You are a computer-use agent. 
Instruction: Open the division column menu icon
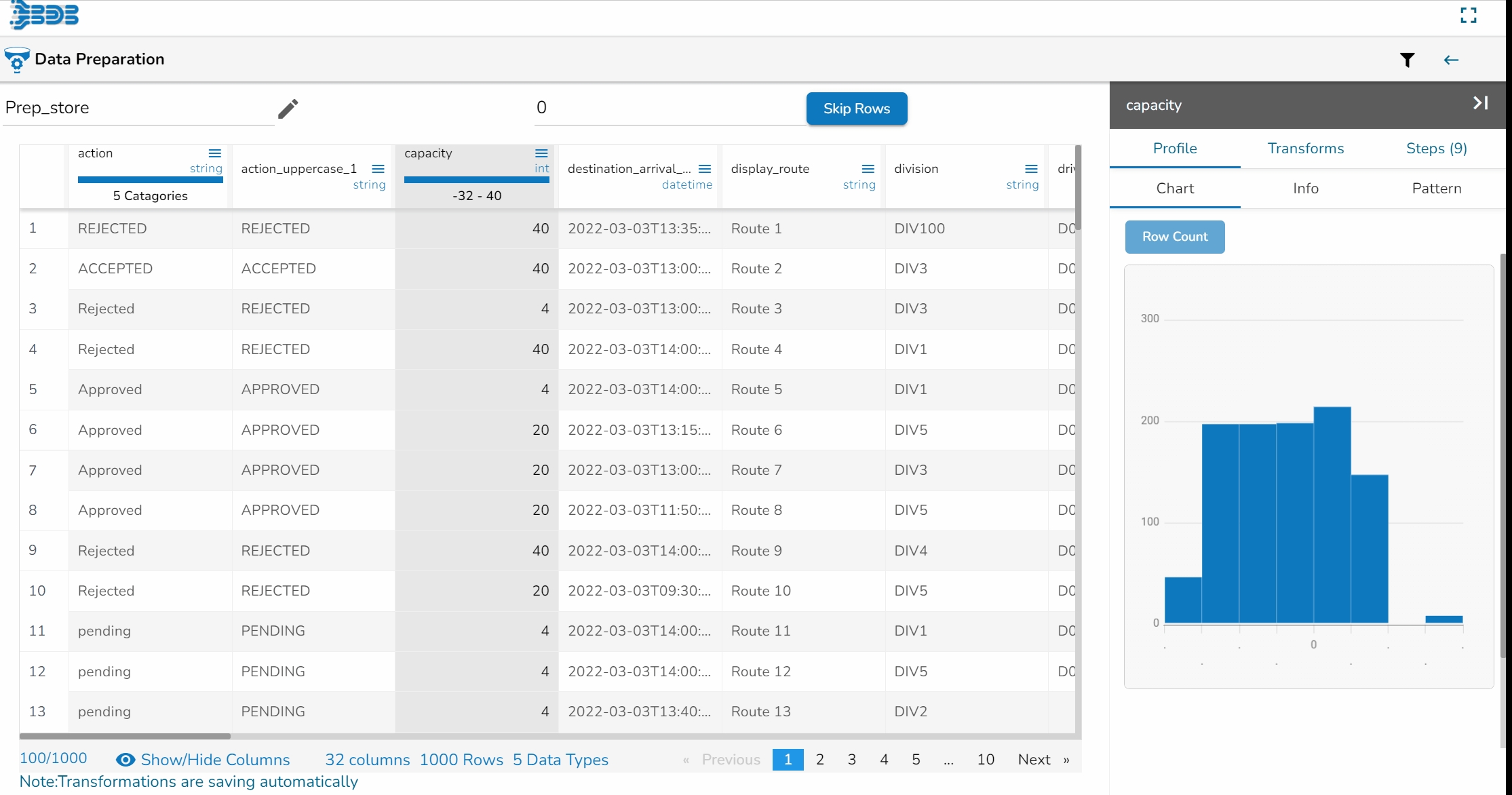point(1031,169)
